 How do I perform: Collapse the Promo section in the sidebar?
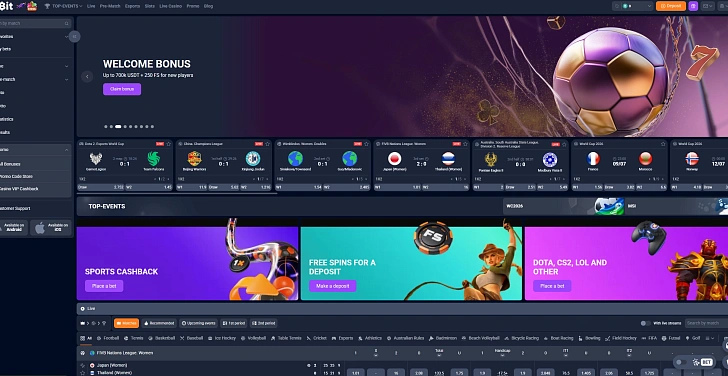click(35, 149)
